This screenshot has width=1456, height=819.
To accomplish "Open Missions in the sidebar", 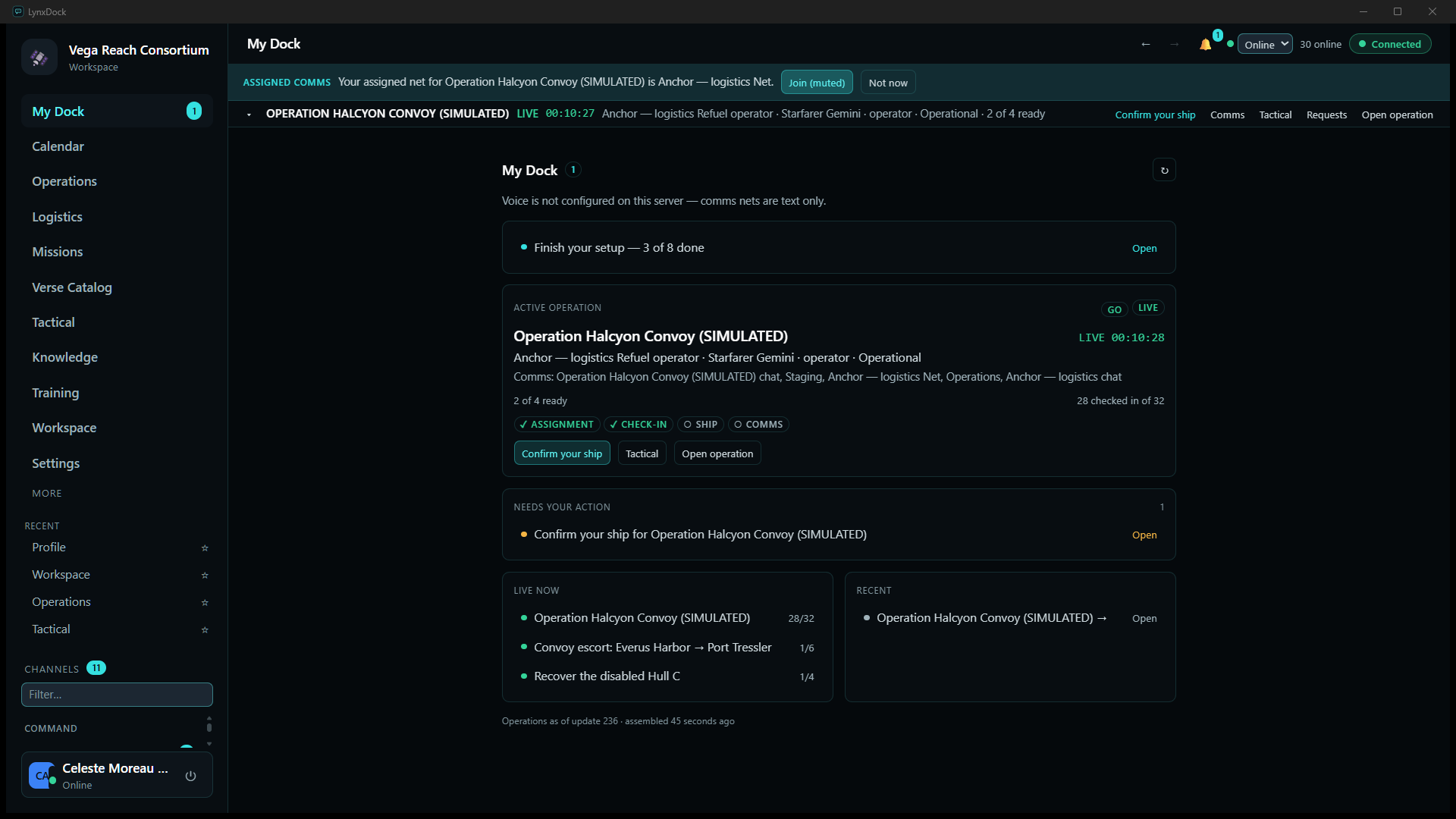I will [x=117, y=252].
